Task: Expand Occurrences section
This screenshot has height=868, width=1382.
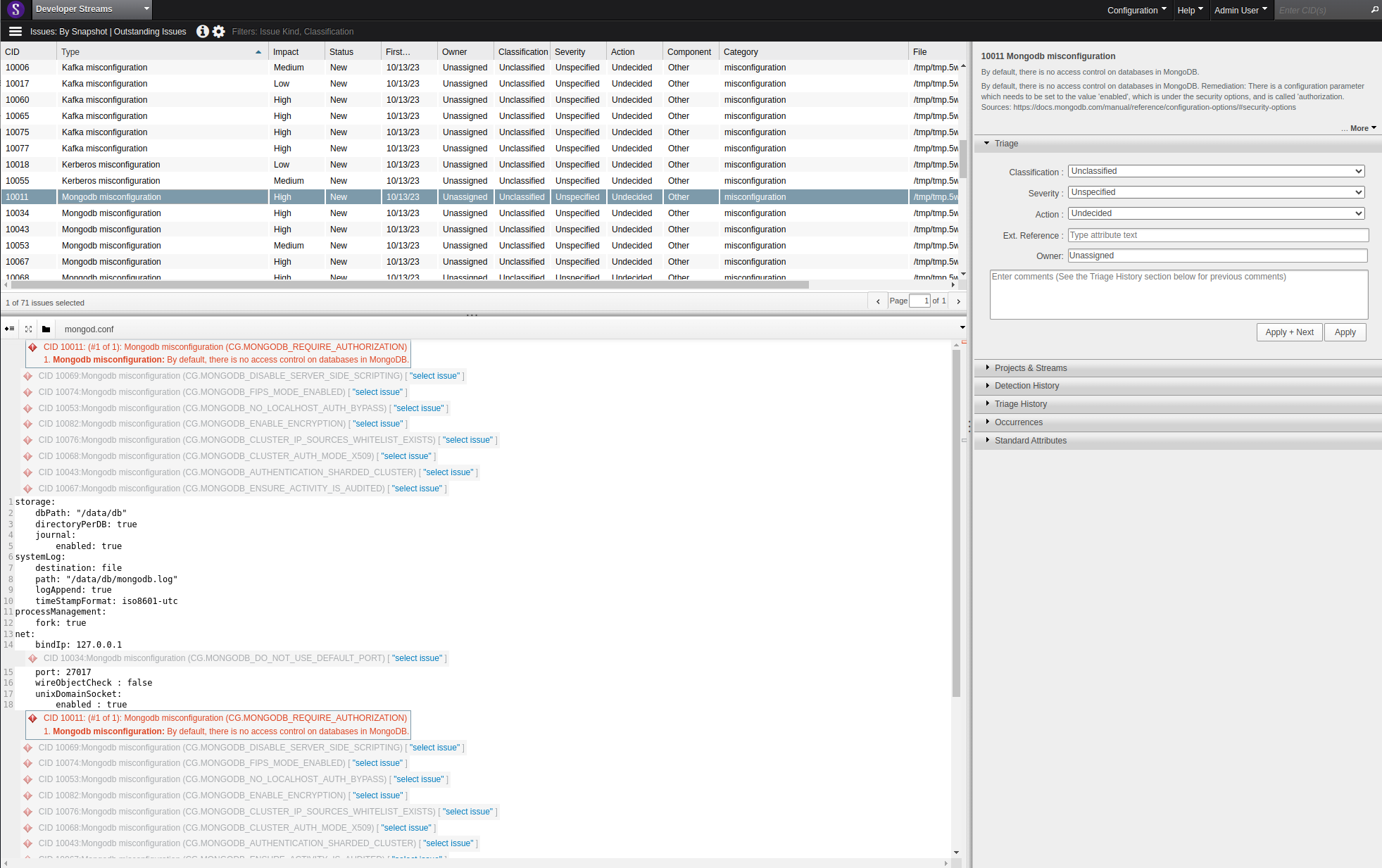Action: click(1178, 422)
